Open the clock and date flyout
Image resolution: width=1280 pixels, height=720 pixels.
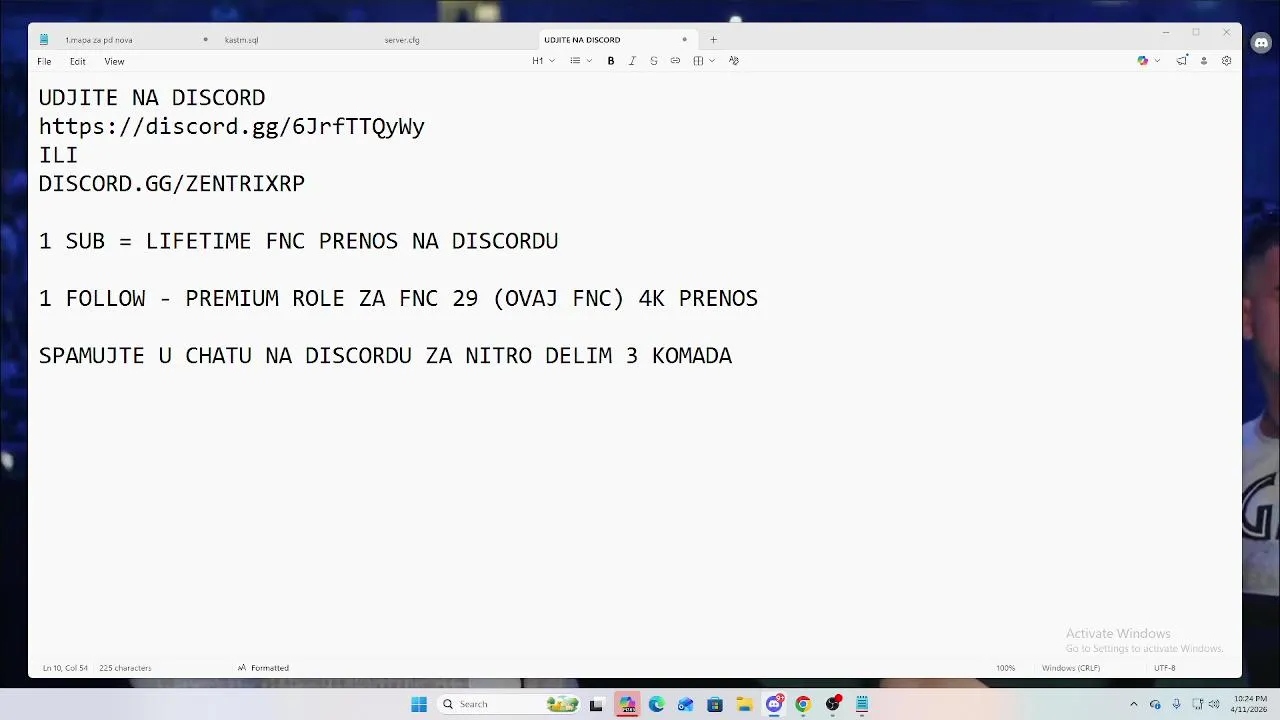tap(1250, 704)
